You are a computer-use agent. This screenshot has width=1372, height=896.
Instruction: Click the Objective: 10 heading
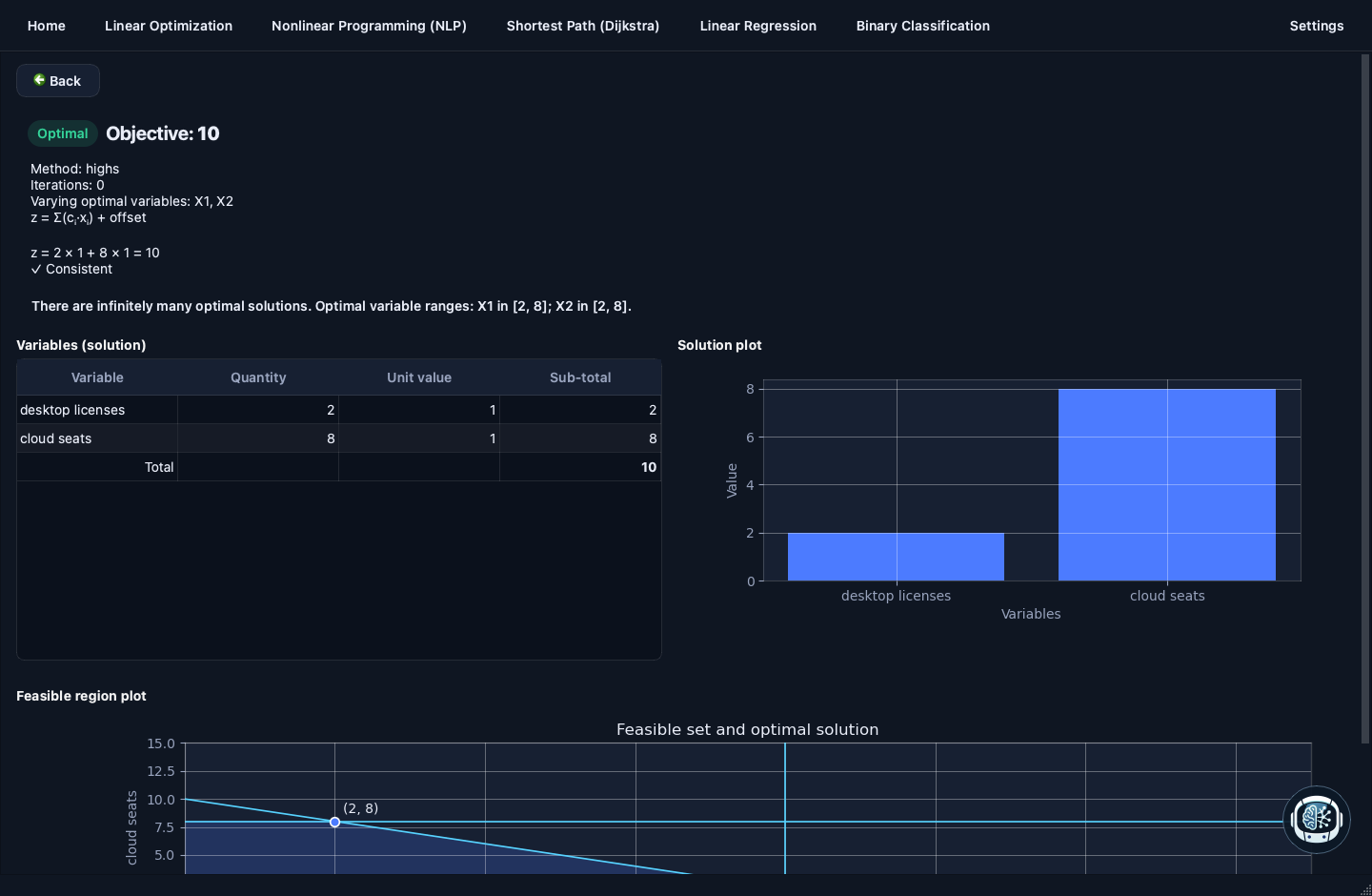(x=163, y=133)
